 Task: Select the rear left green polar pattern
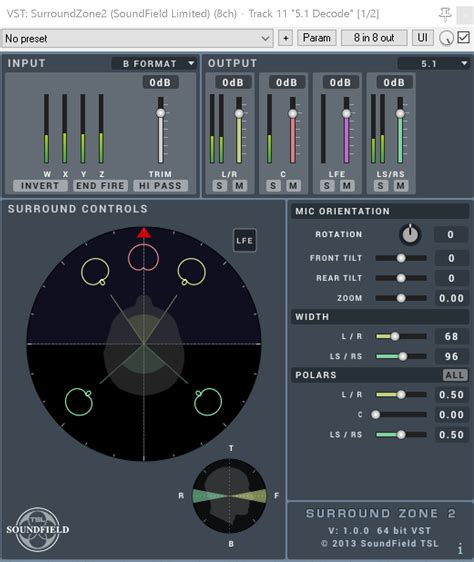(79, 401)
